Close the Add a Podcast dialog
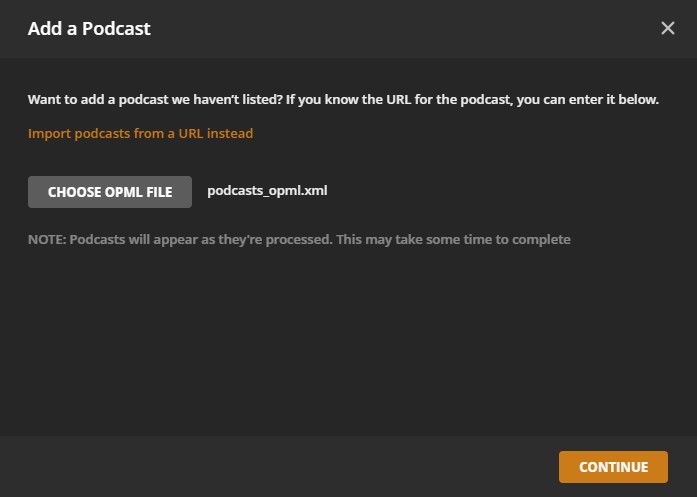The height and width of the screenshot is (497, 697). (668, 28)
